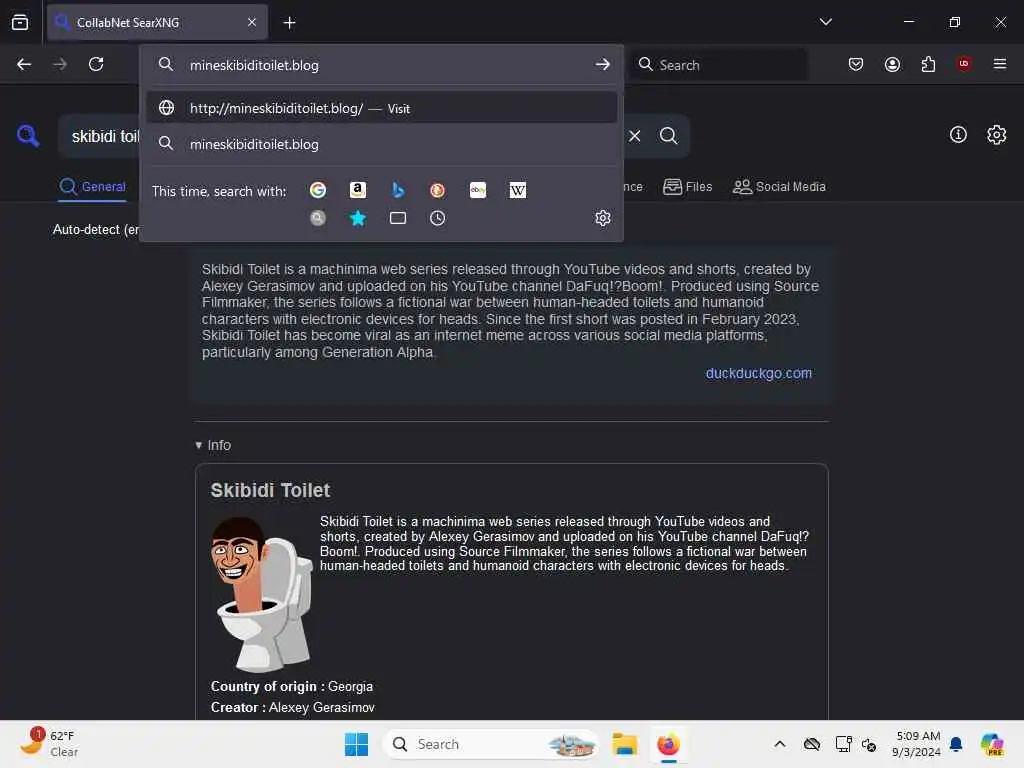1024x768 pixels.
Task: Open the weather widget showing 62°F
Action: point(49,743)
